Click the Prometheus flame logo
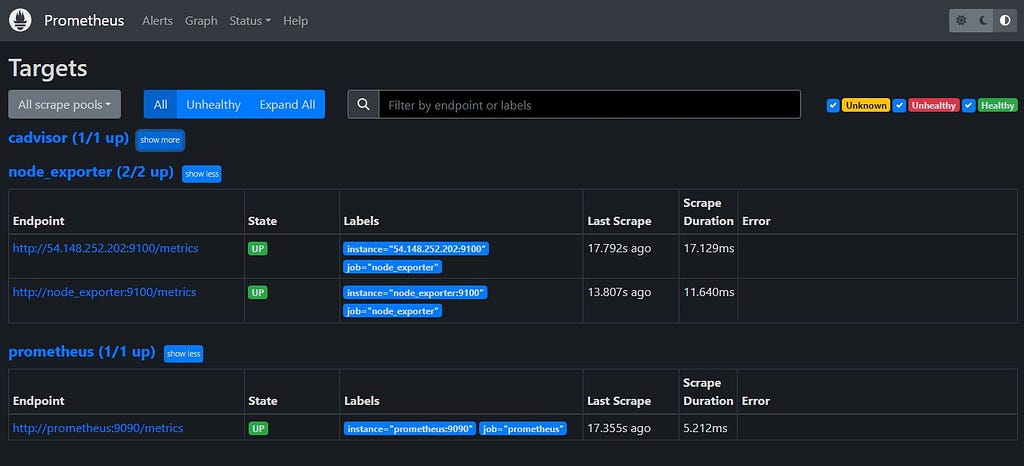Image resolution: width=1024 pixels, height=466 pixels. tap(20, 20)
